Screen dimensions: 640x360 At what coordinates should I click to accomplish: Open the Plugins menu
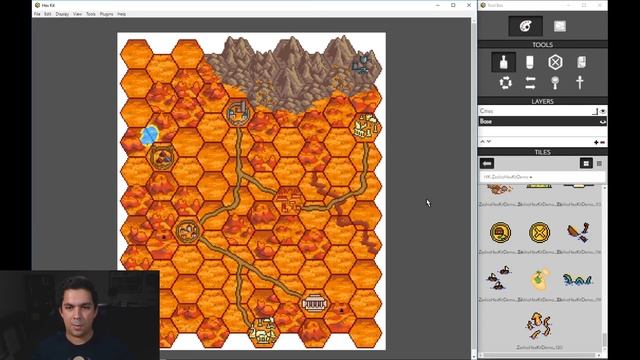tap(107, 14)
